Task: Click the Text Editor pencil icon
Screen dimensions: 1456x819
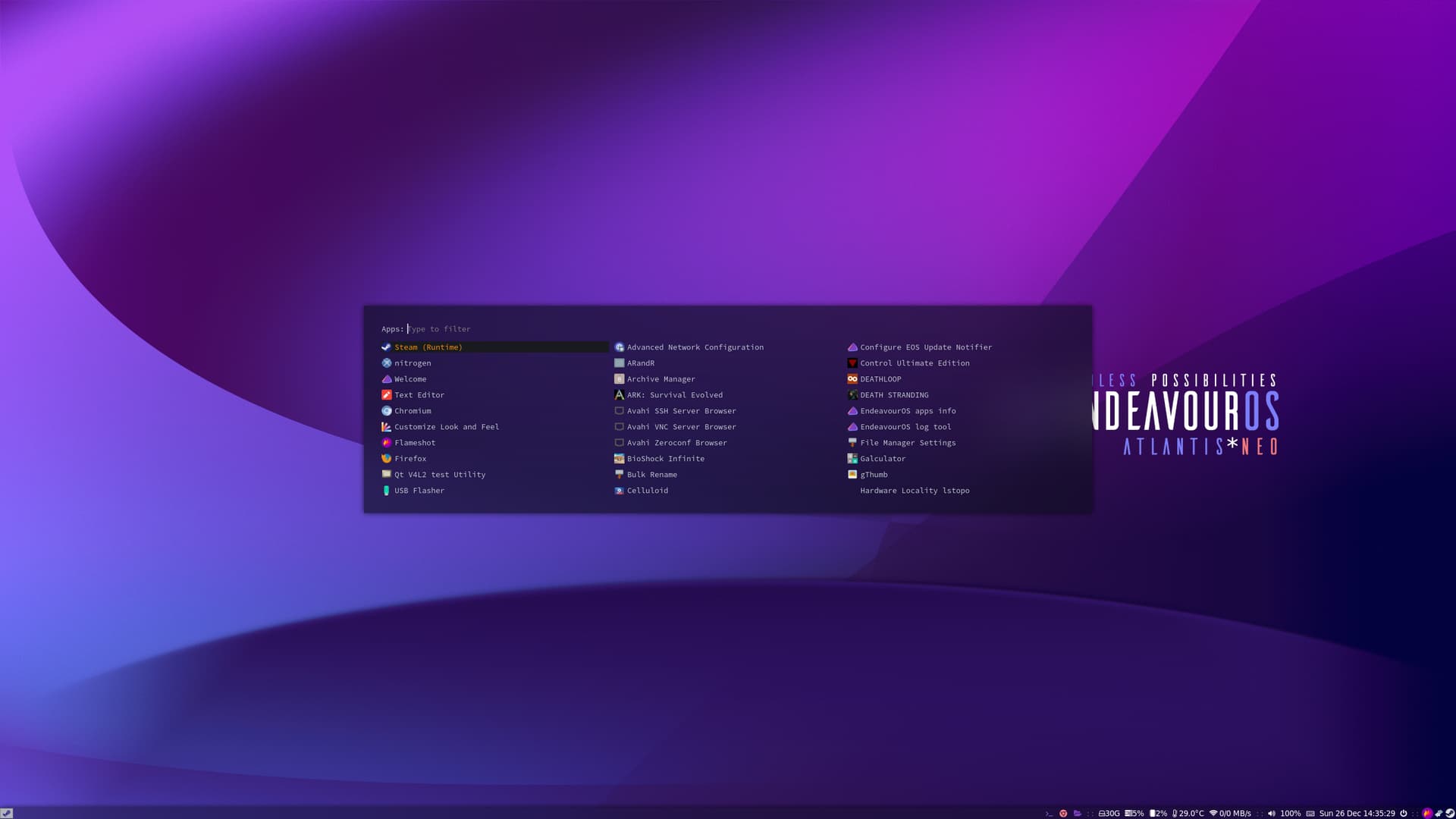Action: click(x=386, y=395)
